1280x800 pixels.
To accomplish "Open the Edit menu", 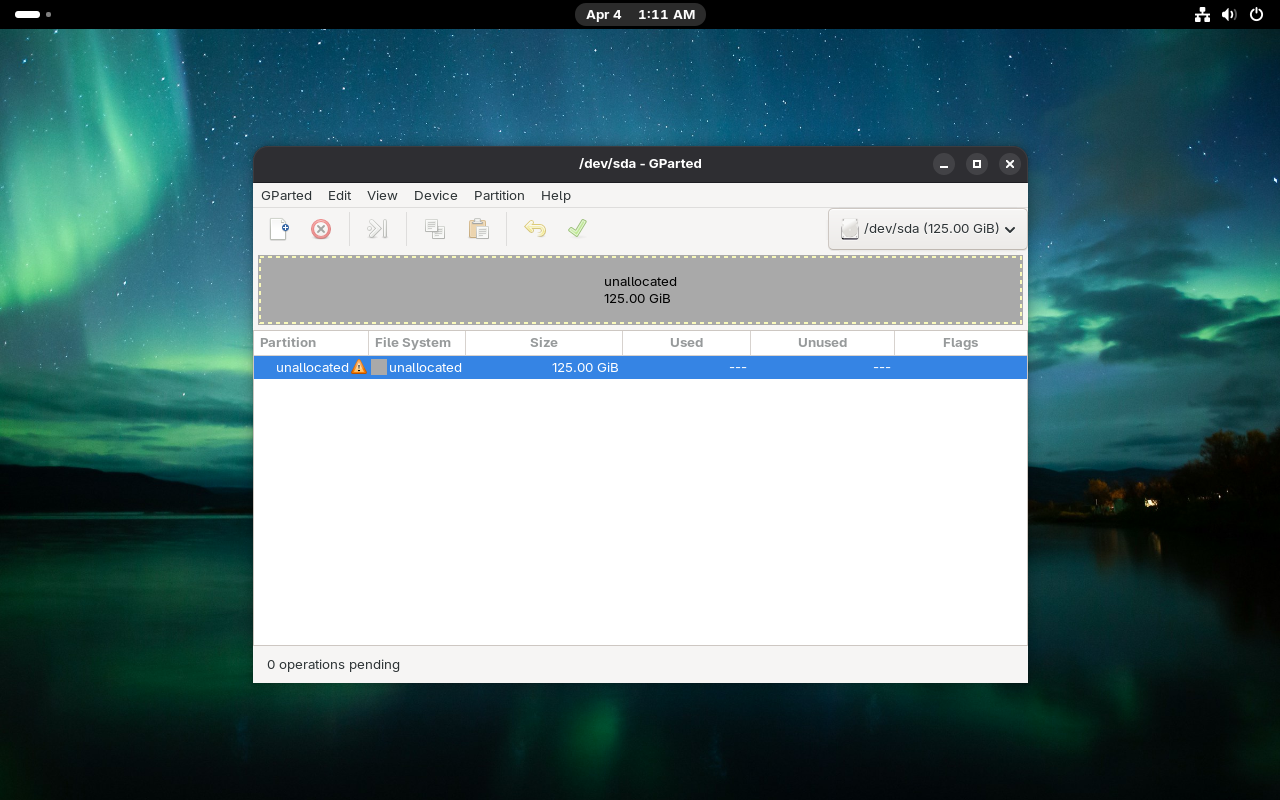I will tap(339, 196).
